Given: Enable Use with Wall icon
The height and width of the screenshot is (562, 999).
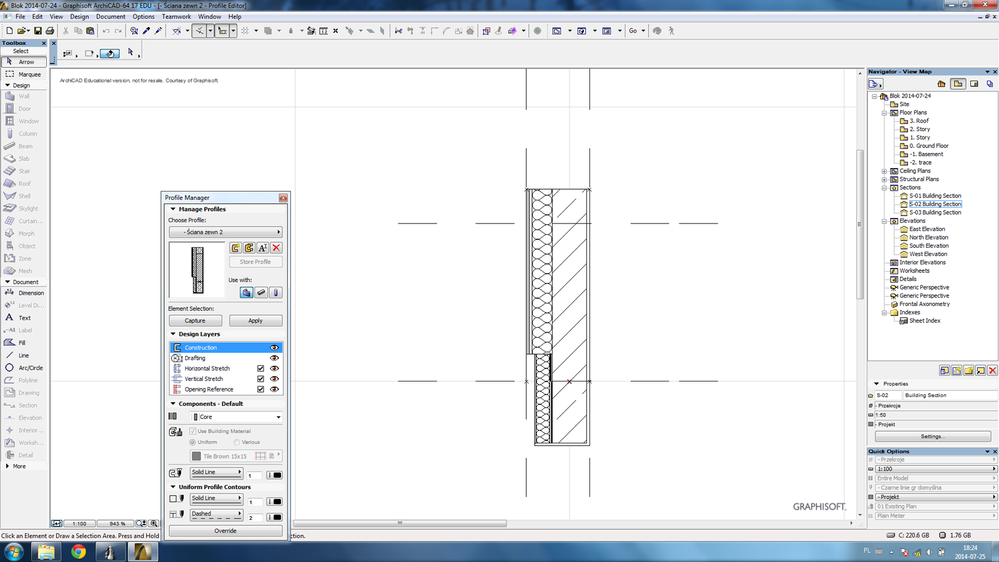Looking at the screenshot, I should coord(246,292).
